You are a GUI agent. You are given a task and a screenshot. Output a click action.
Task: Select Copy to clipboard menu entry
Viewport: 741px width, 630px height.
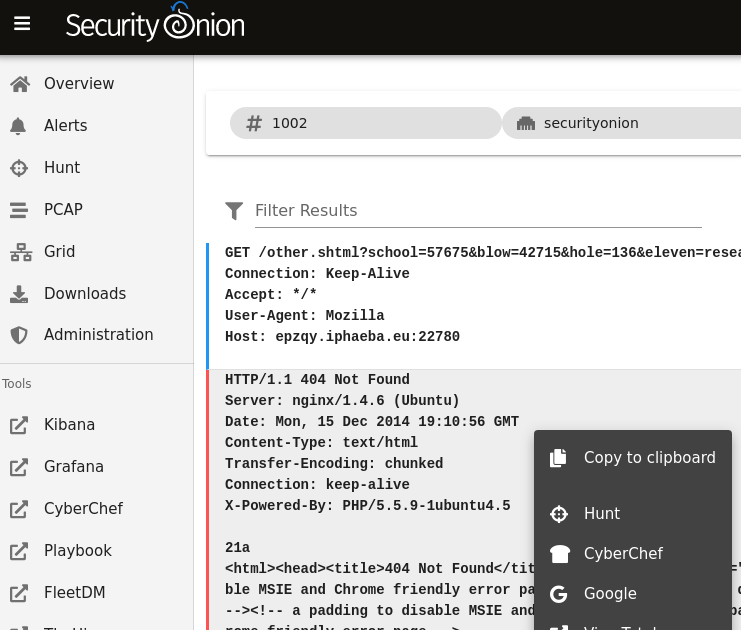click(633, 458)
